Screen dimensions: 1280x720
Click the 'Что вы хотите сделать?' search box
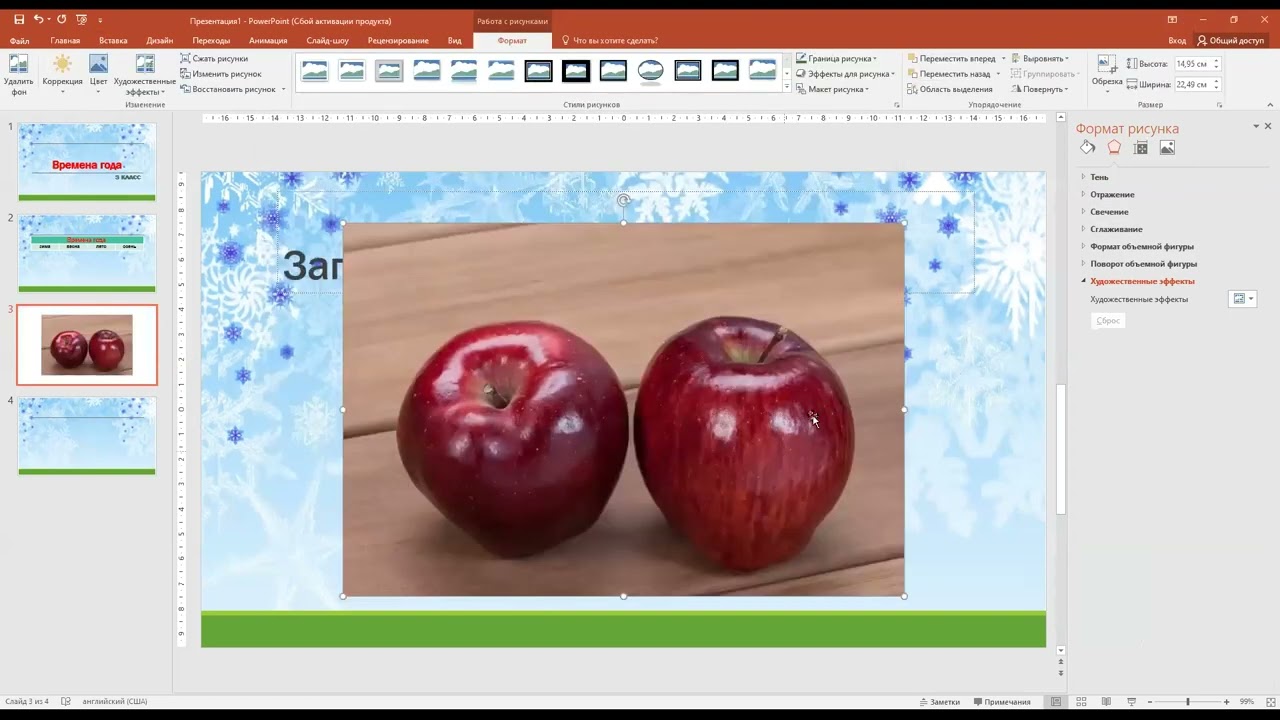point(609,41)
